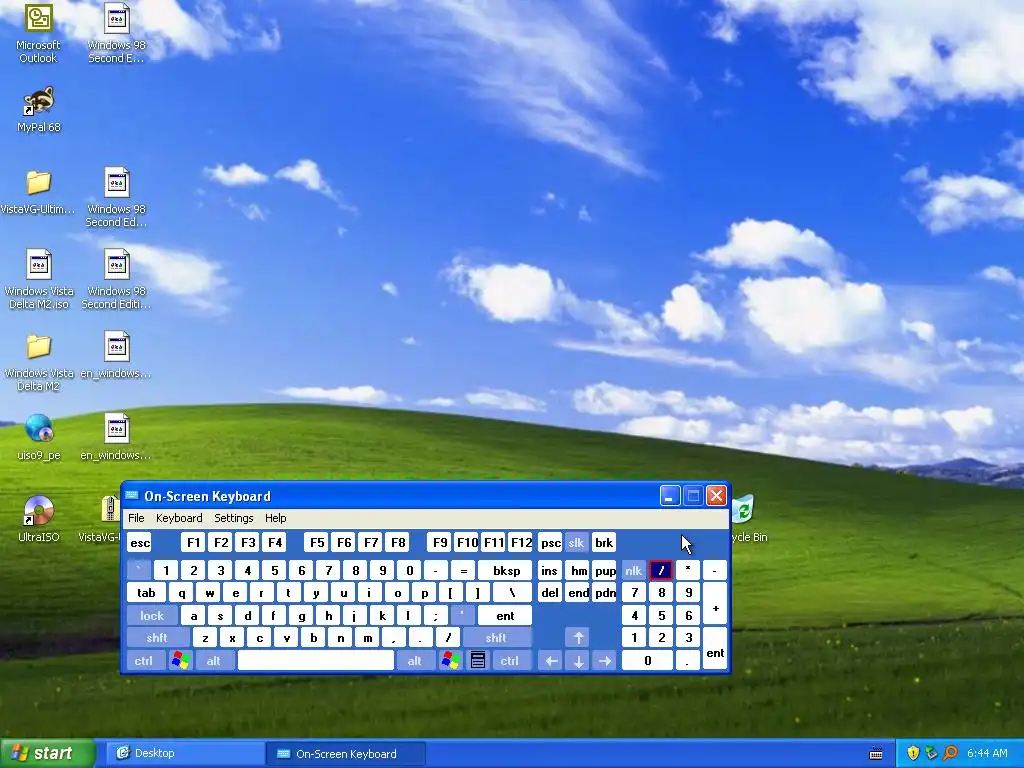Image resolution: width=1024 pixels, height=768 pixels.
Task: Switch to the Desktop taskbar button
Action: (x=185, y=754)
